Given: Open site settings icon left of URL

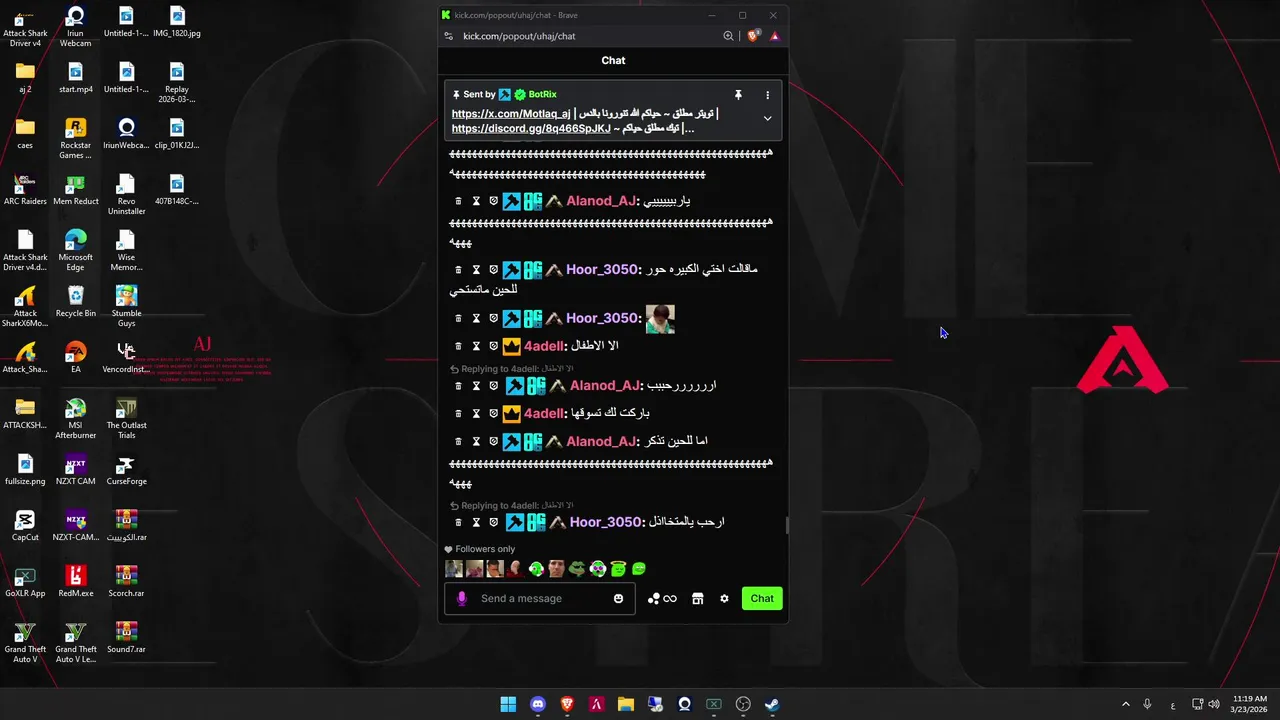Looking at the screenshot, I should tap(447, 36).
